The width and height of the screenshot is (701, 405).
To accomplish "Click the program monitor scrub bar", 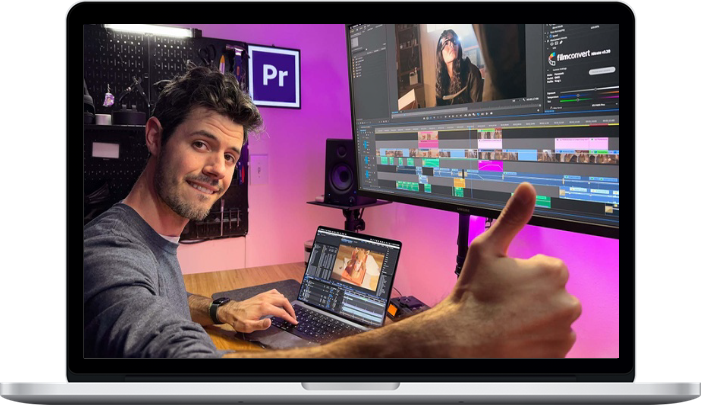I will coord(465,109).
